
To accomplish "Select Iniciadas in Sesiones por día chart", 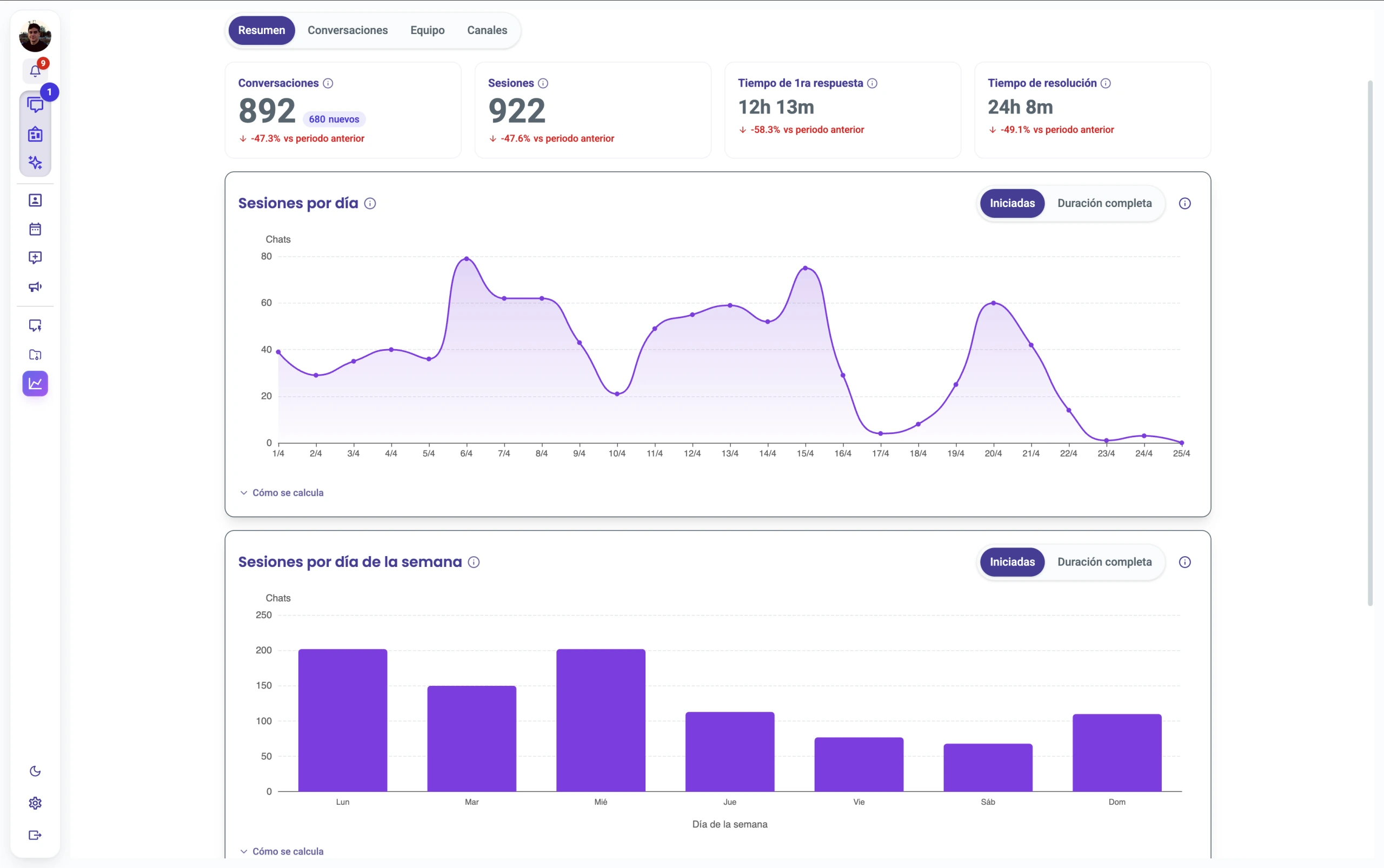I will click(1012, 203).
